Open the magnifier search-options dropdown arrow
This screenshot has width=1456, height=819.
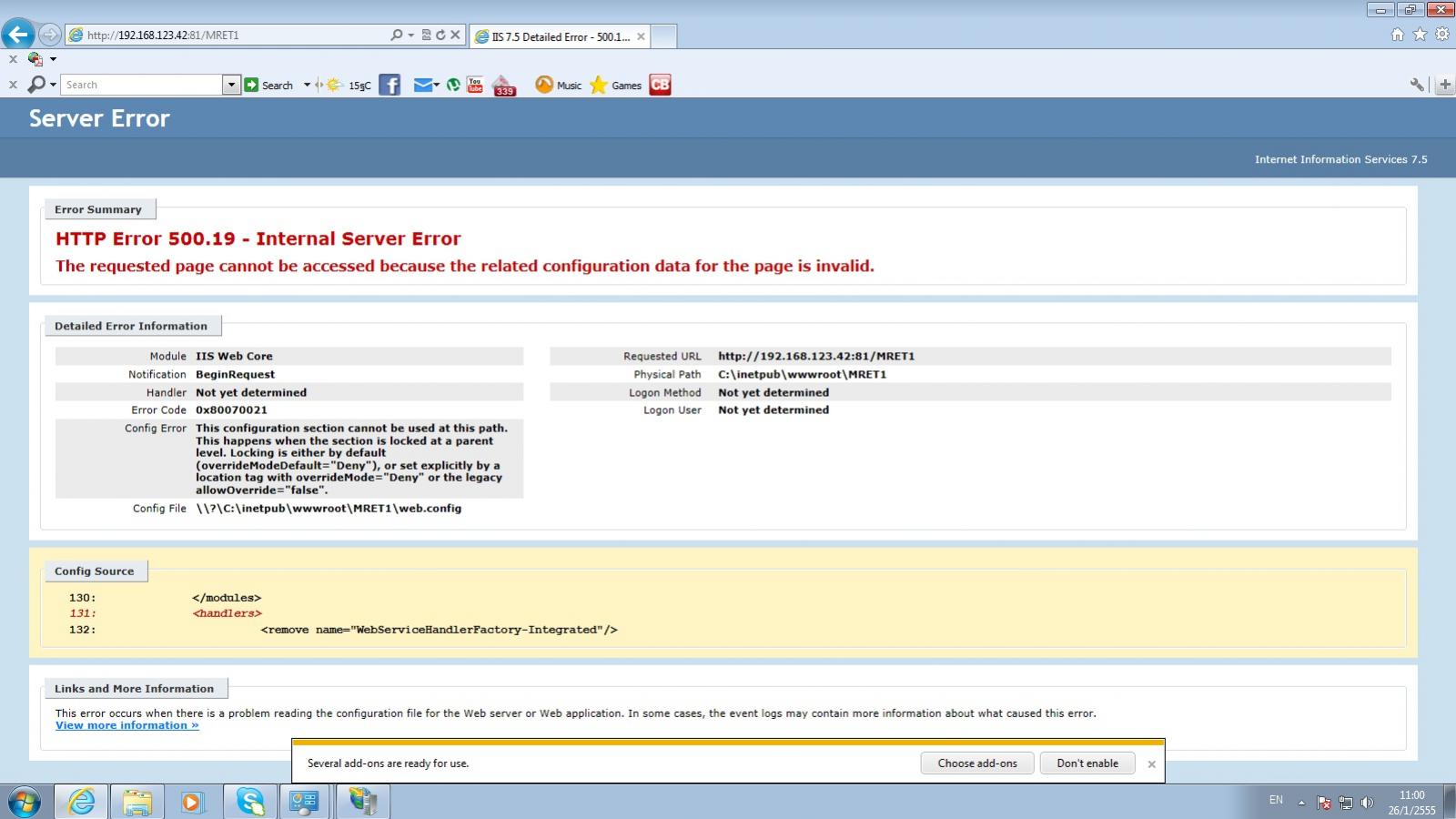pyautogui.click(x=53, y=85)
